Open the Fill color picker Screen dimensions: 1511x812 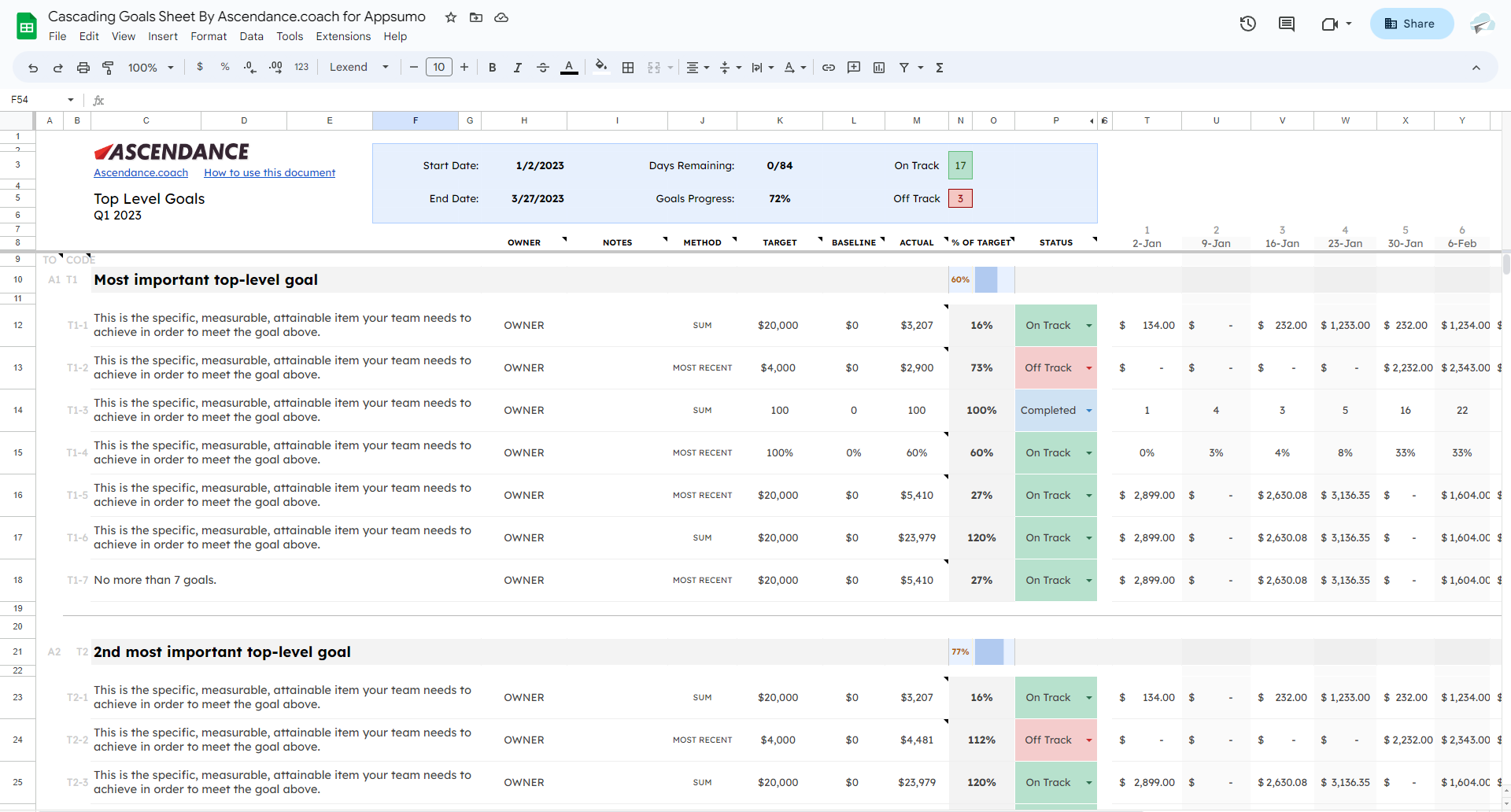click(601, 67)
